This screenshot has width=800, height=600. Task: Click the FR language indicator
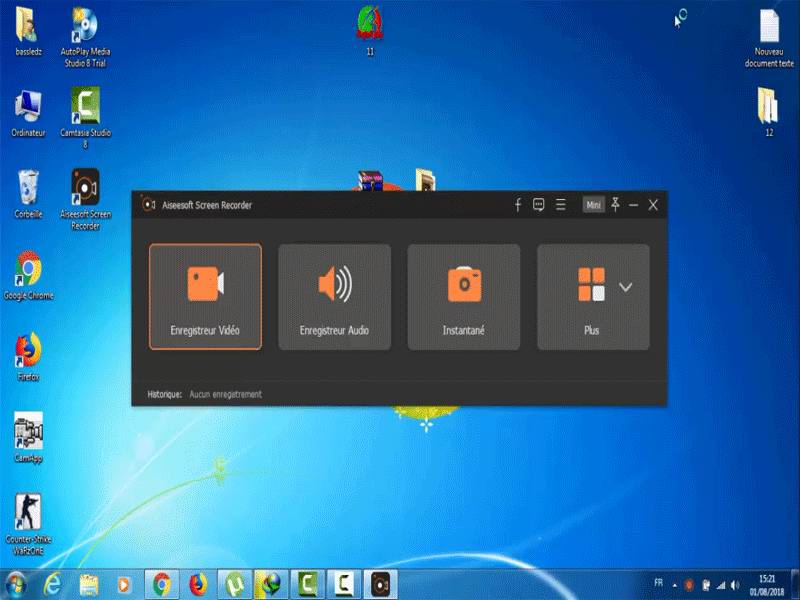tap(659, 583)
